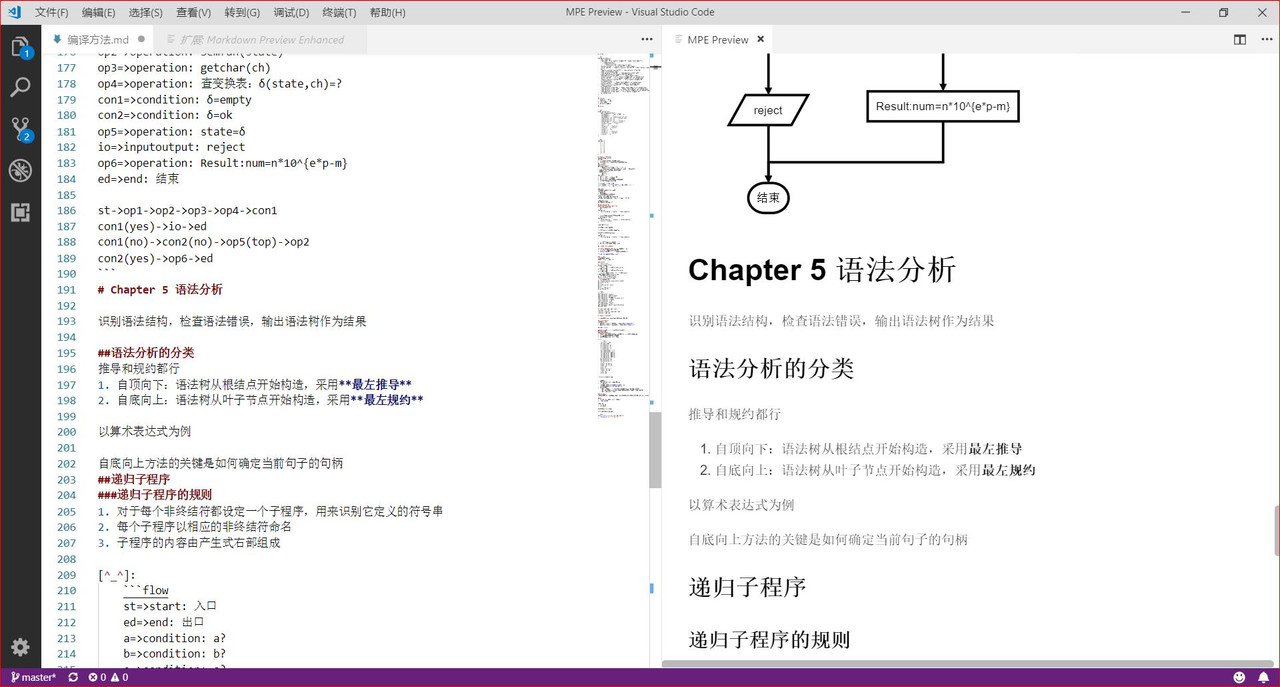
Task: Open the Extensions view in activity bar
Action: [x=20, y=212]
